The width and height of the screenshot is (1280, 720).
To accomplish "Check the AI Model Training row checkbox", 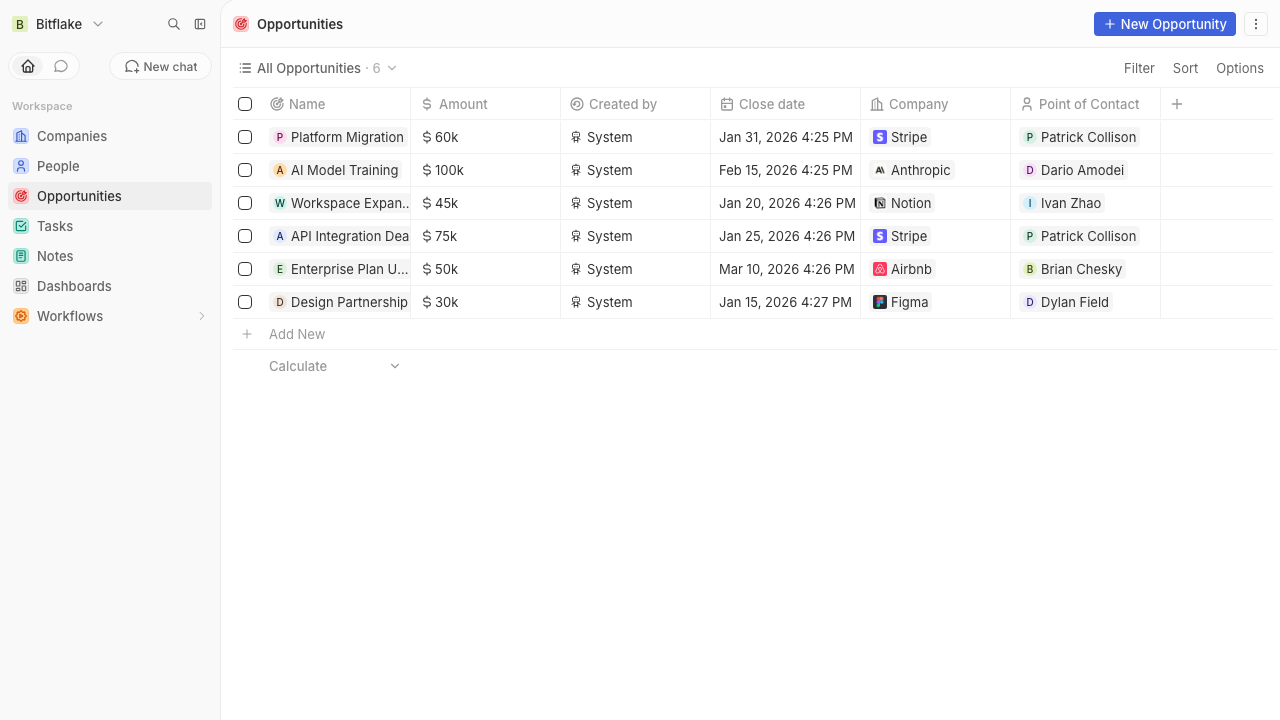I will pos(245,170).
